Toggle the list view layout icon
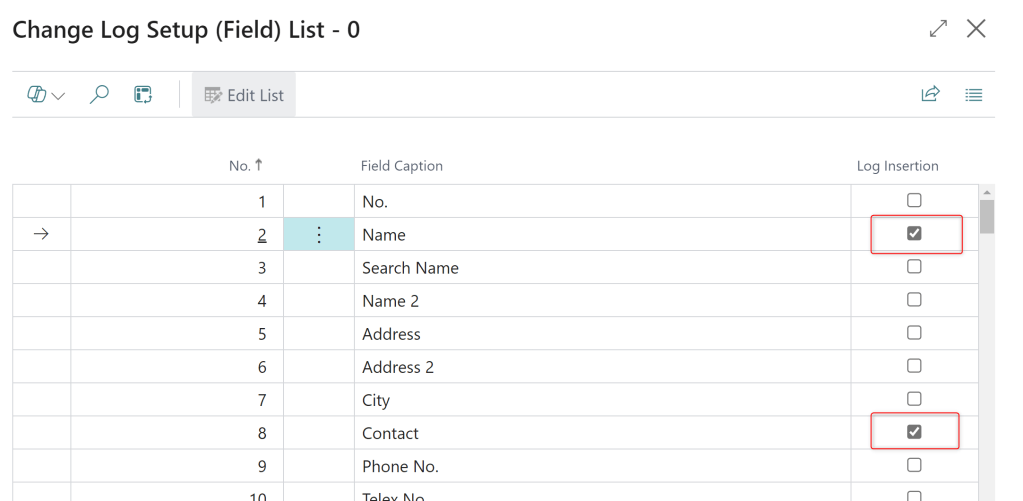The height and width of the screenshot is (501, 1023). [974, 95]
